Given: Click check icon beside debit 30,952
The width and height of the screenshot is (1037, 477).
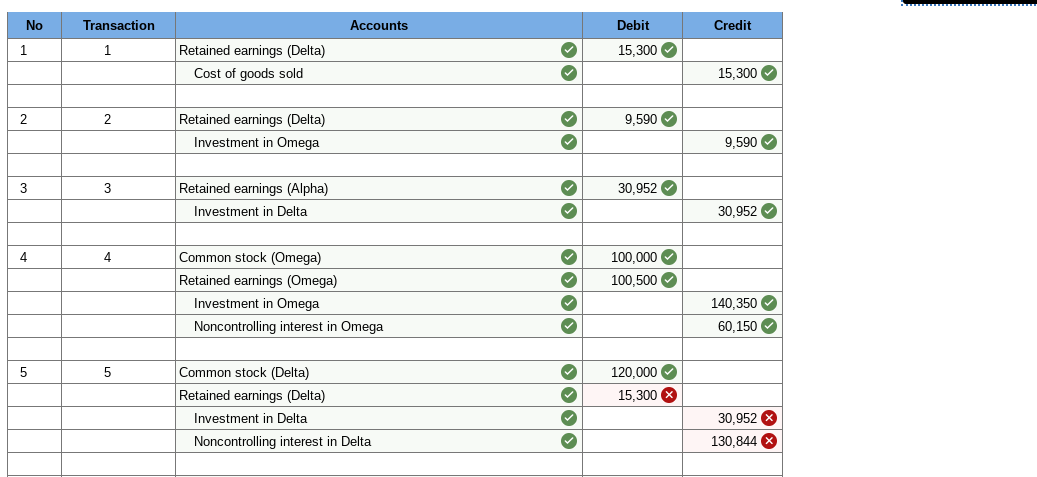Looking at the screenshot, I should [x=669, y=188].
